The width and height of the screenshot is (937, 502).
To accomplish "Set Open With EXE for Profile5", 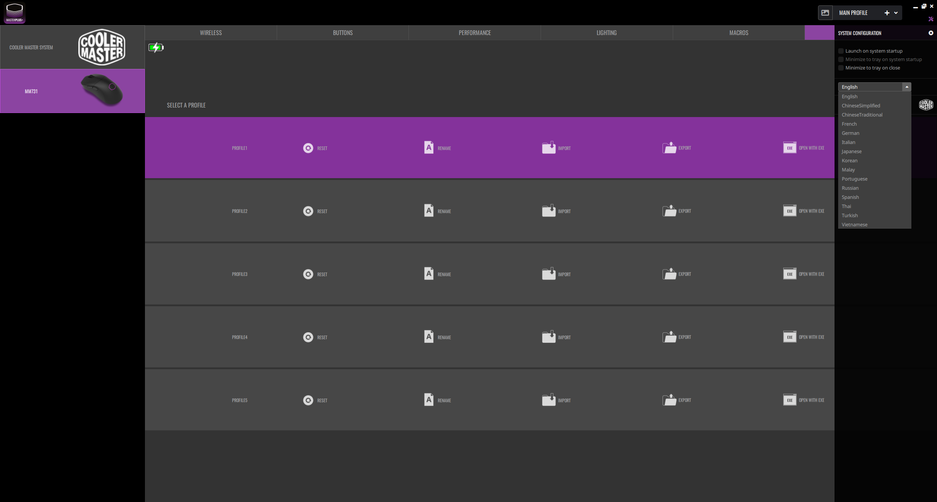I will tap(789, 400).
